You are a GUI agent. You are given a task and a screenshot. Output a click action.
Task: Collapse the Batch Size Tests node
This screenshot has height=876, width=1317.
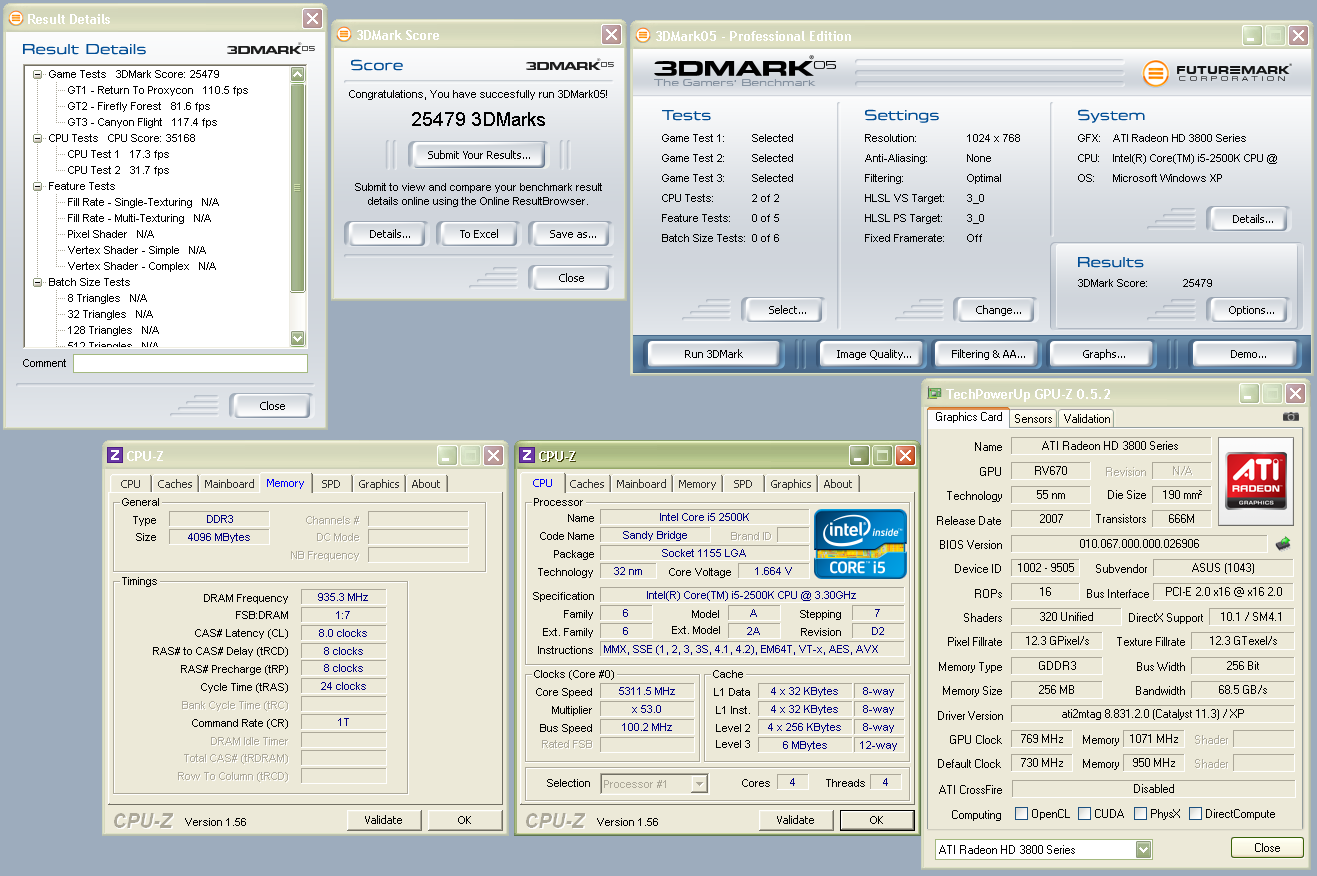[37, 282]
